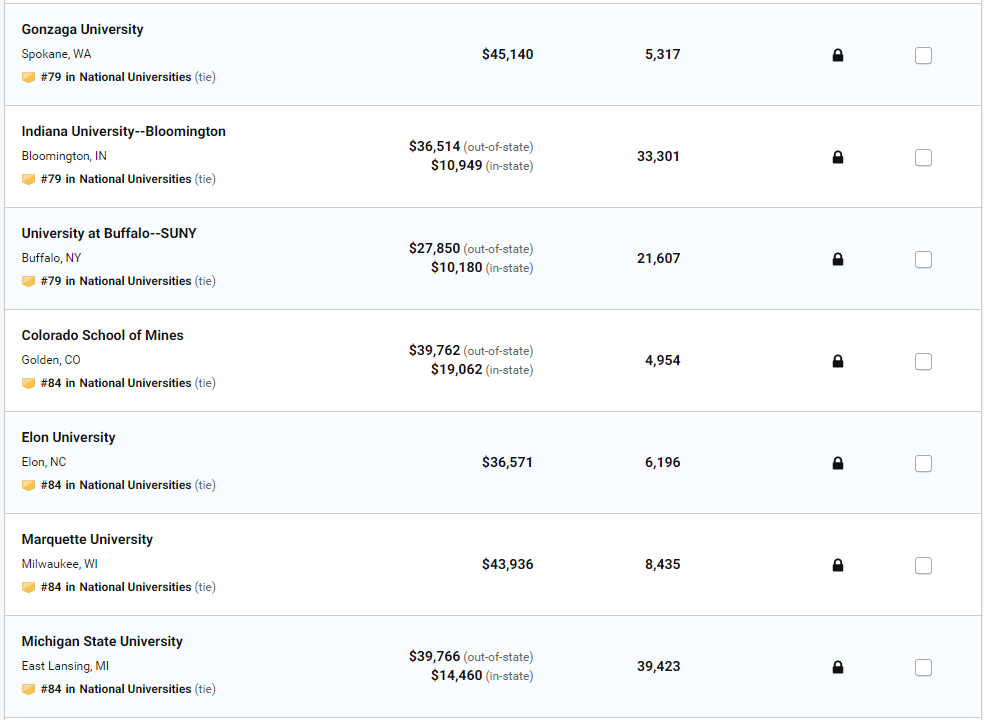Tick the checkbox for Indiana University--Bloomington

click(x=923, y=157)
